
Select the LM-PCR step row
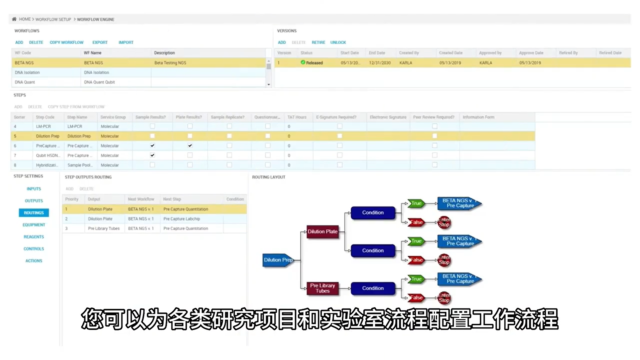[273, 126]
